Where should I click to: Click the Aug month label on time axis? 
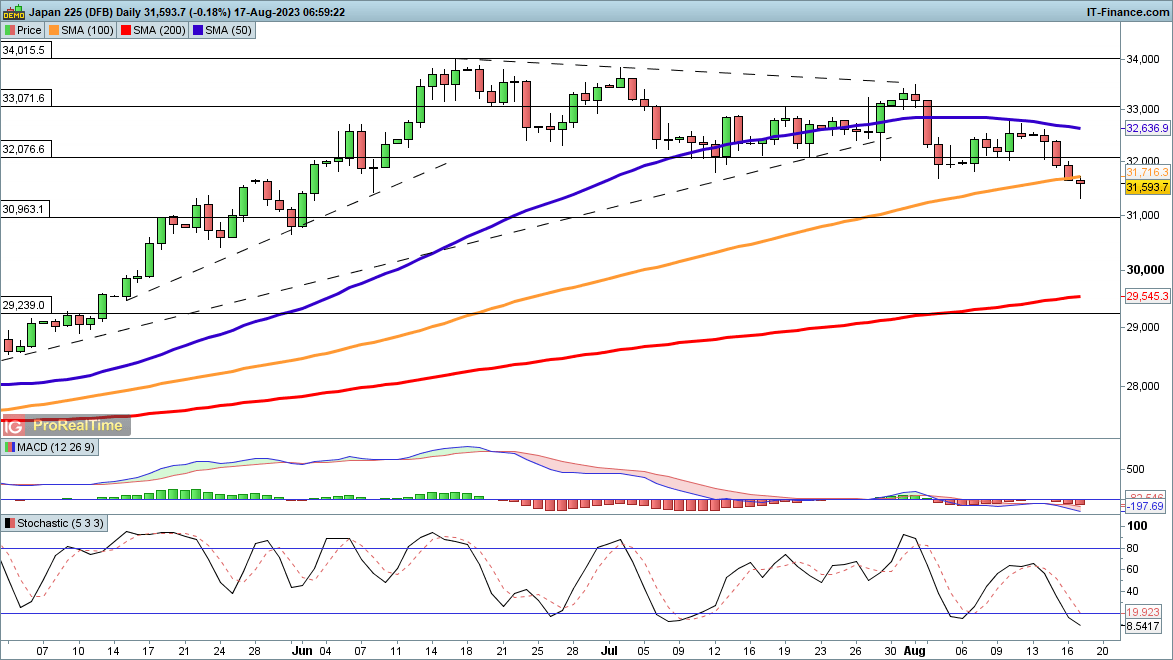[x=914, y=650]
